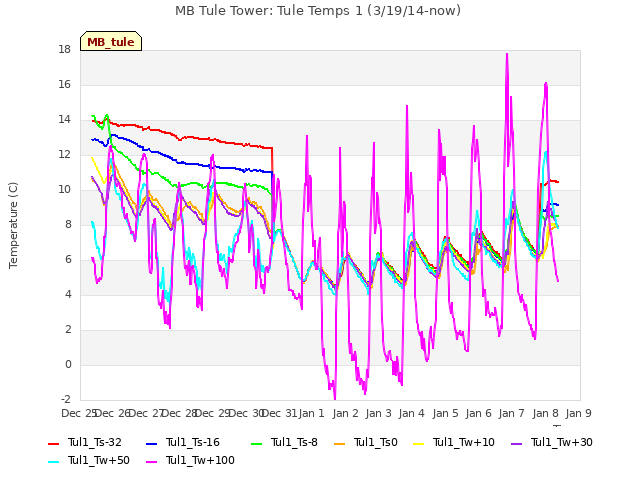Select the Tul1_Tw+100 legend label
640x480 pixels.
click(200, 460)
